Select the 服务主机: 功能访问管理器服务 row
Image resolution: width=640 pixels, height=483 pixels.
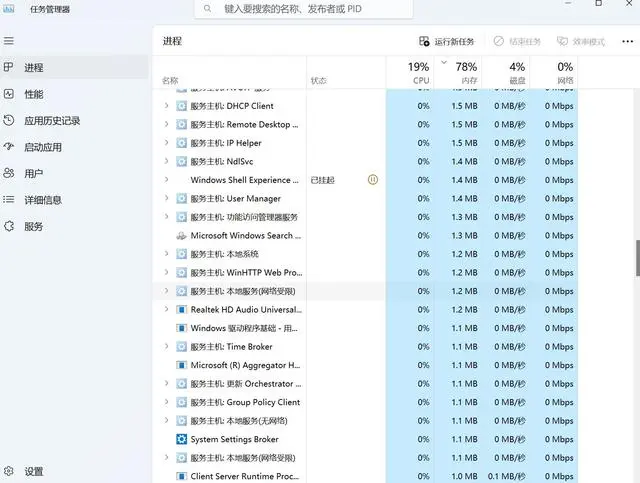coord(365,217)
